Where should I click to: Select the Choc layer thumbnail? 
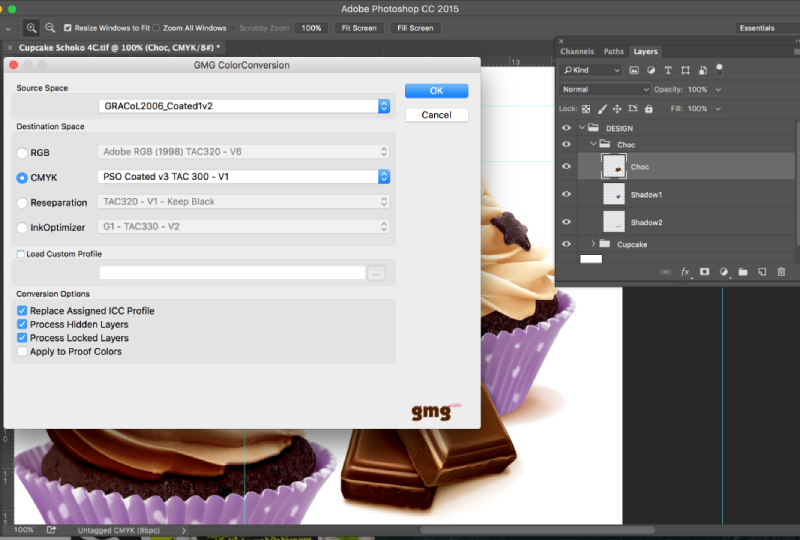click(x=614, y=167)
